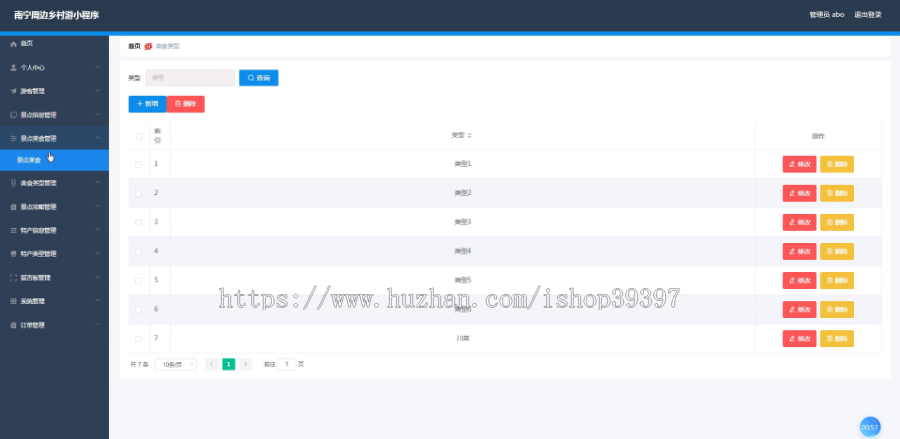
Task: Click the 共 7 条 total count text
Action: coord(139,364)
